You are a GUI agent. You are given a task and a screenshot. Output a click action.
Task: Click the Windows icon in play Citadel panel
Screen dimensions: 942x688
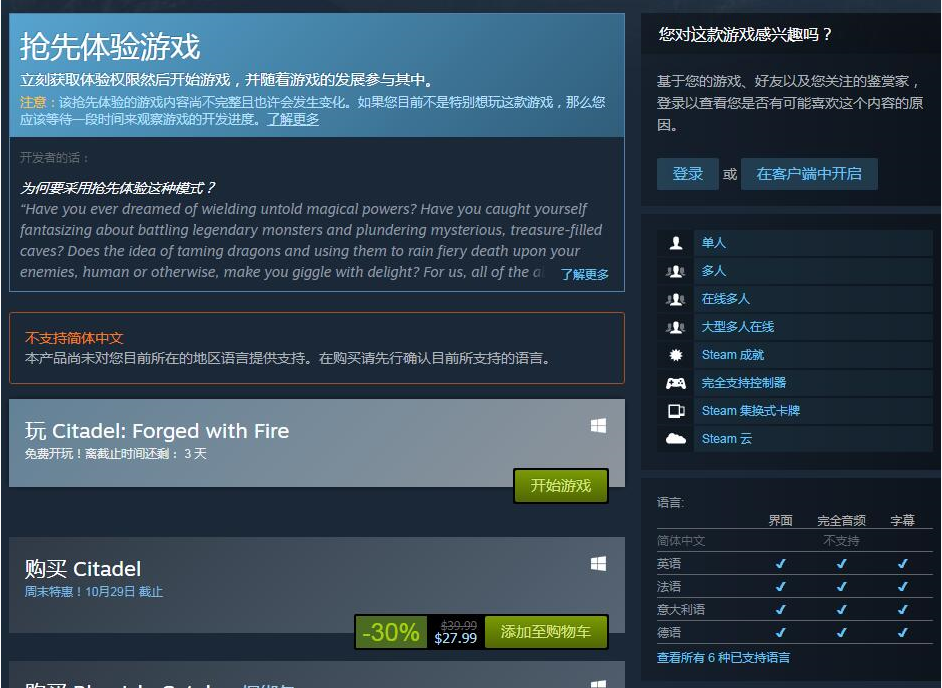pyautogui.click(x=598, y=426)
